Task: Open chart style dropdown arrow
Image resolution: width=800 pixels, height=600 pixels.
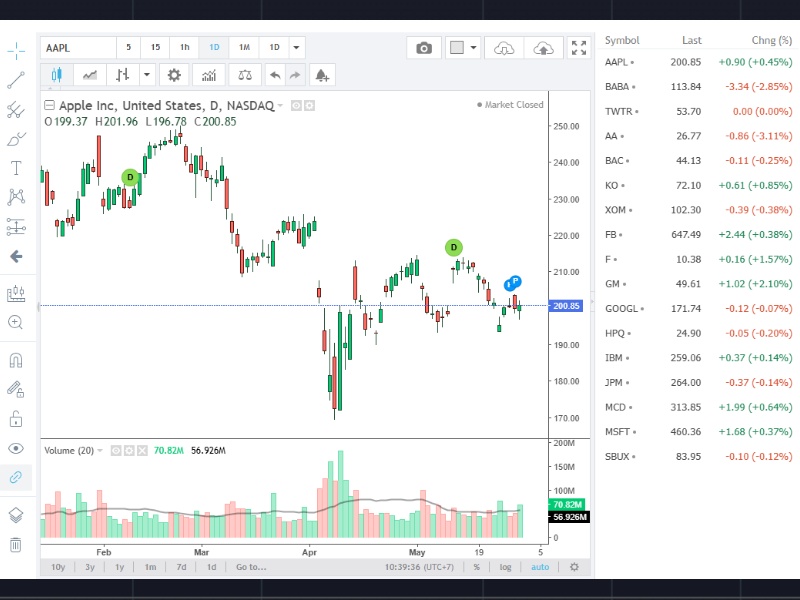Action: coord(146,75)
